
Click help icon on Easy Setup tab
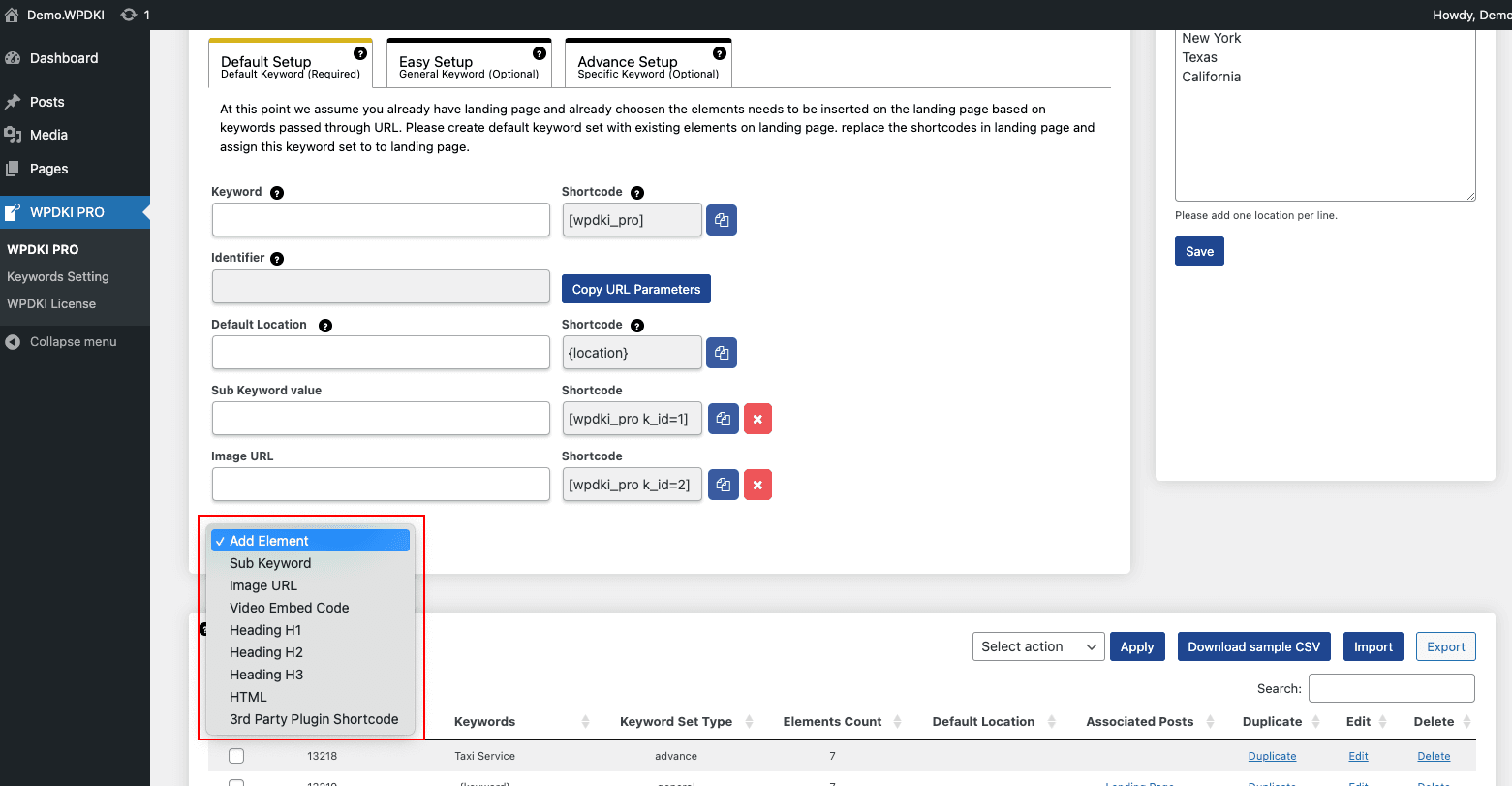[x=540, y=53]
